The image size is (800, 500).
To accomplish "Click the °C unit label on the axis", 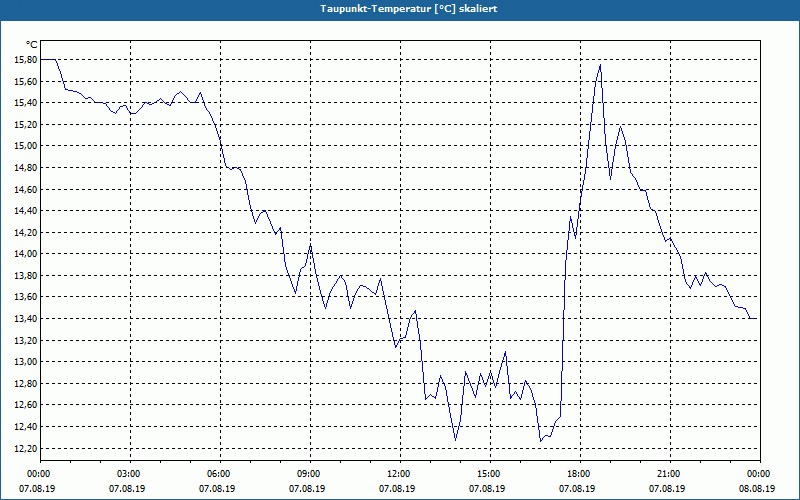I will click(x=31, y=45).
